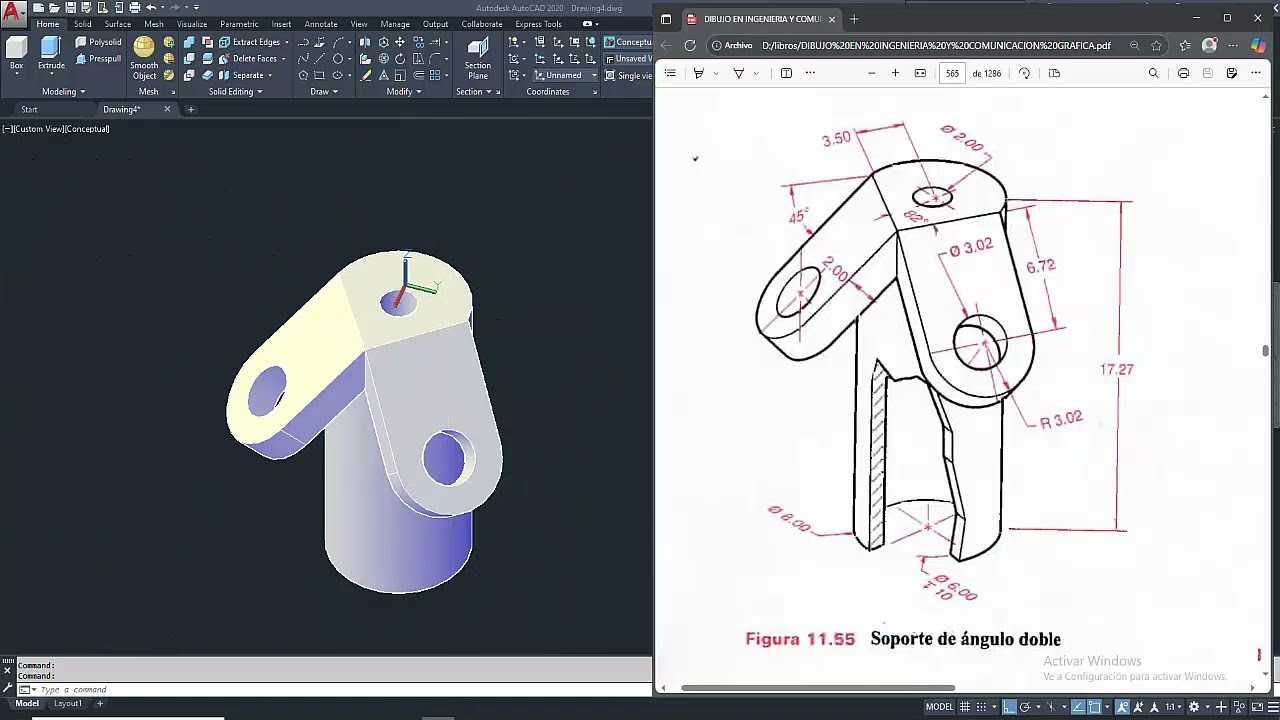Click the Custom View viewport label

tap(41, 129)
